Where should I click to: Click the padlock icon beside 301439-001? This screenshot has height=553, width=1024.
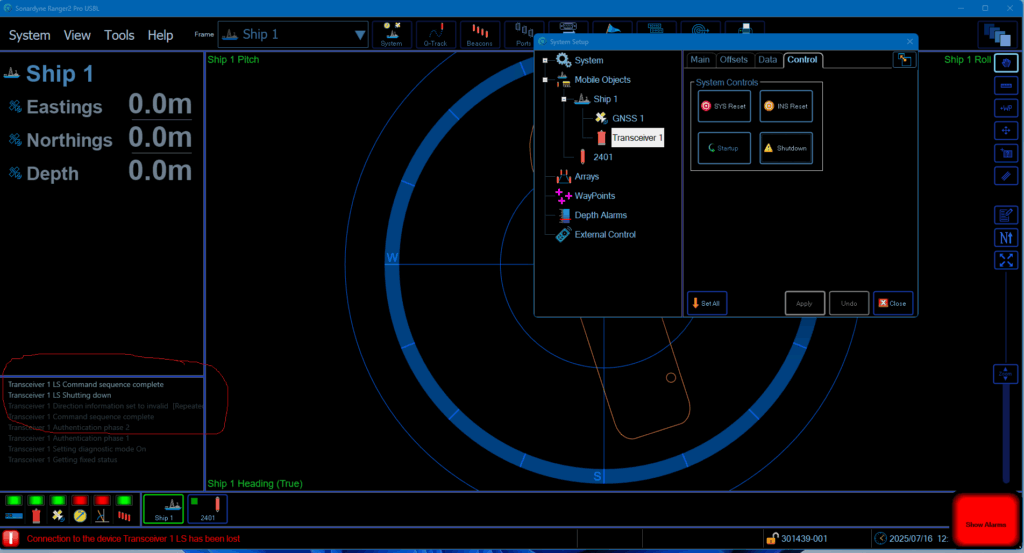coord(772,539)
